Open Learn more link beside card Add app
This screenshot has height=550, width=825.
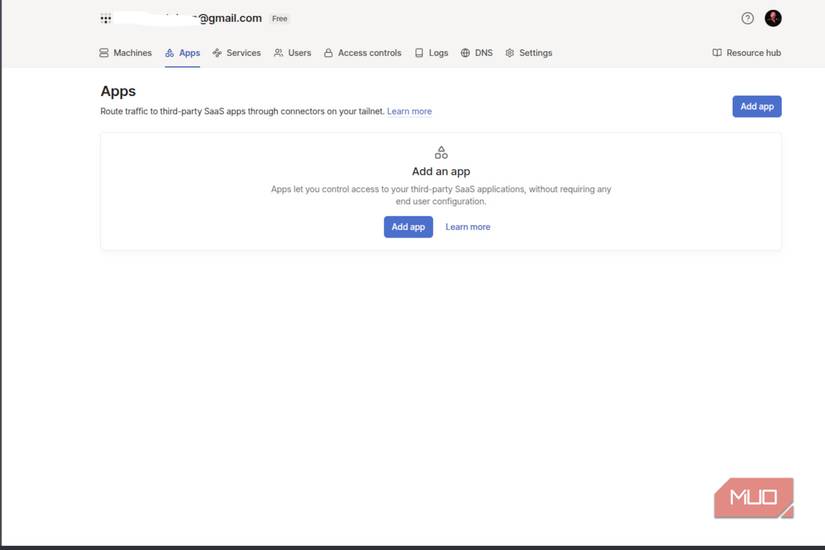pos(468,227)
